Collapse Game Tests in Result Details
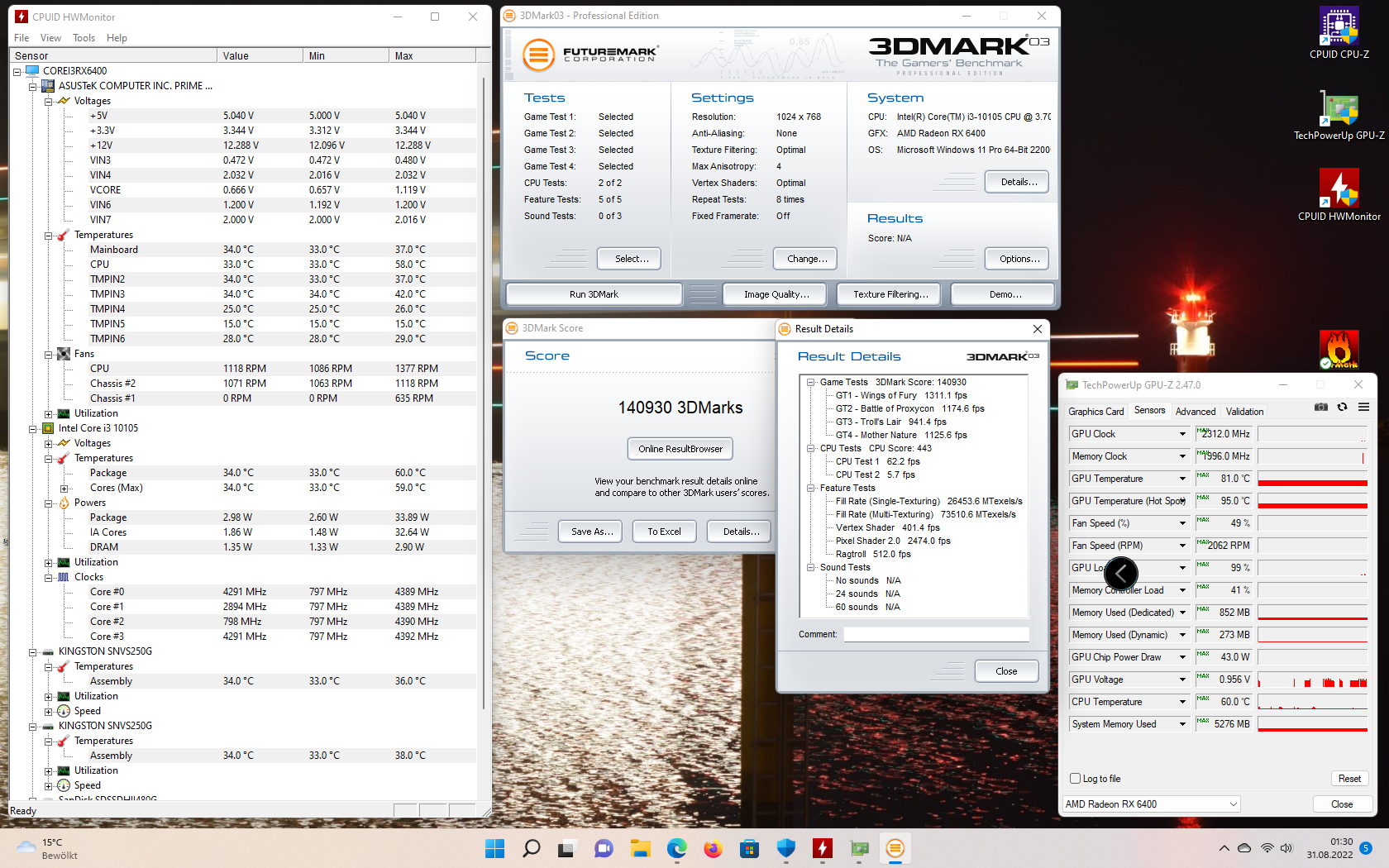 pyautogui.click(x=811, y=383)
